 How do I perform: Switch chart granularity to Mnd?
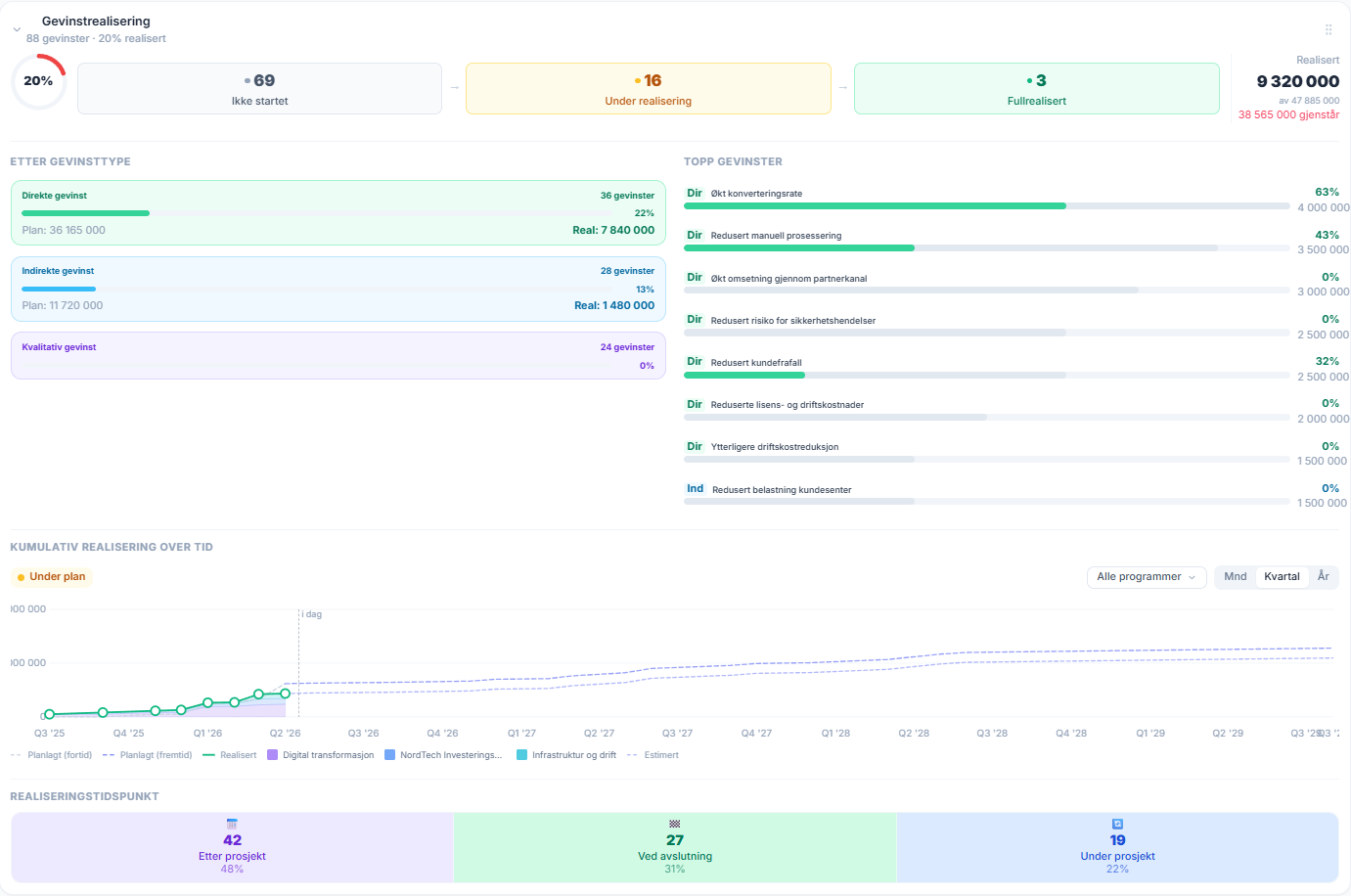1236,577
